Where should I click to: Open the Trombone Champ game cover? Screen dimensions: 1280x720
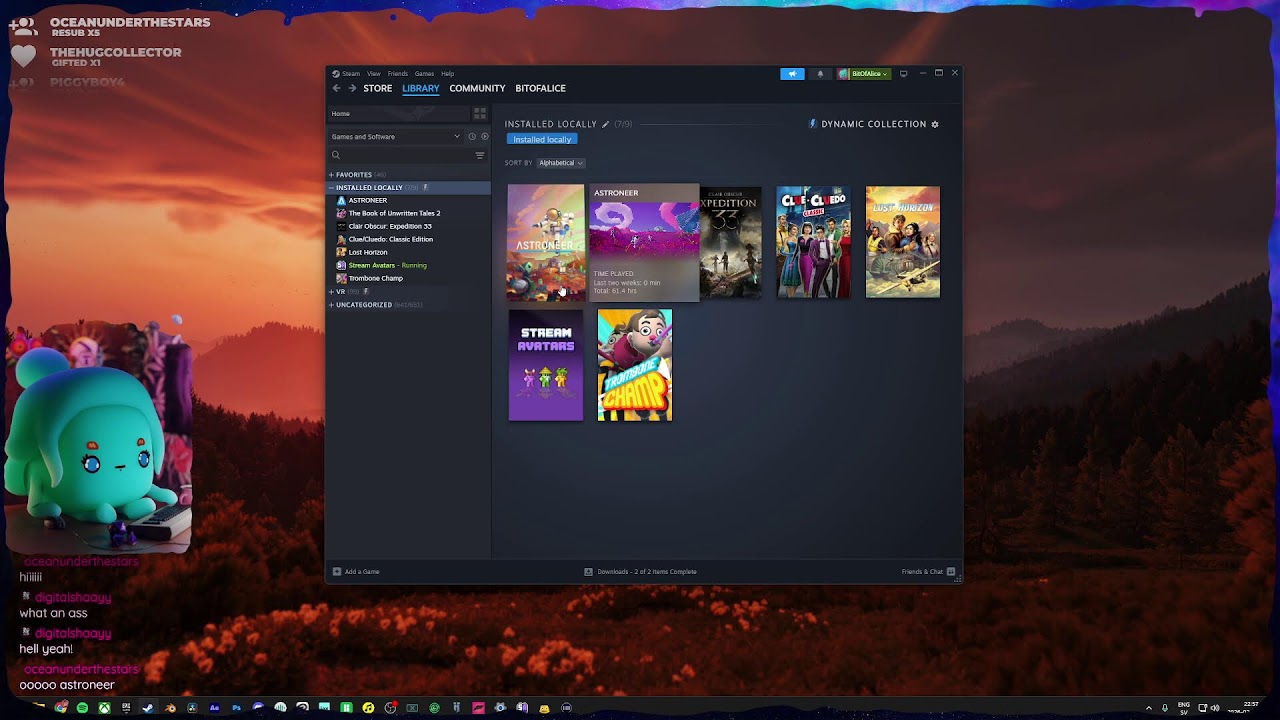(x=635, y=365)
